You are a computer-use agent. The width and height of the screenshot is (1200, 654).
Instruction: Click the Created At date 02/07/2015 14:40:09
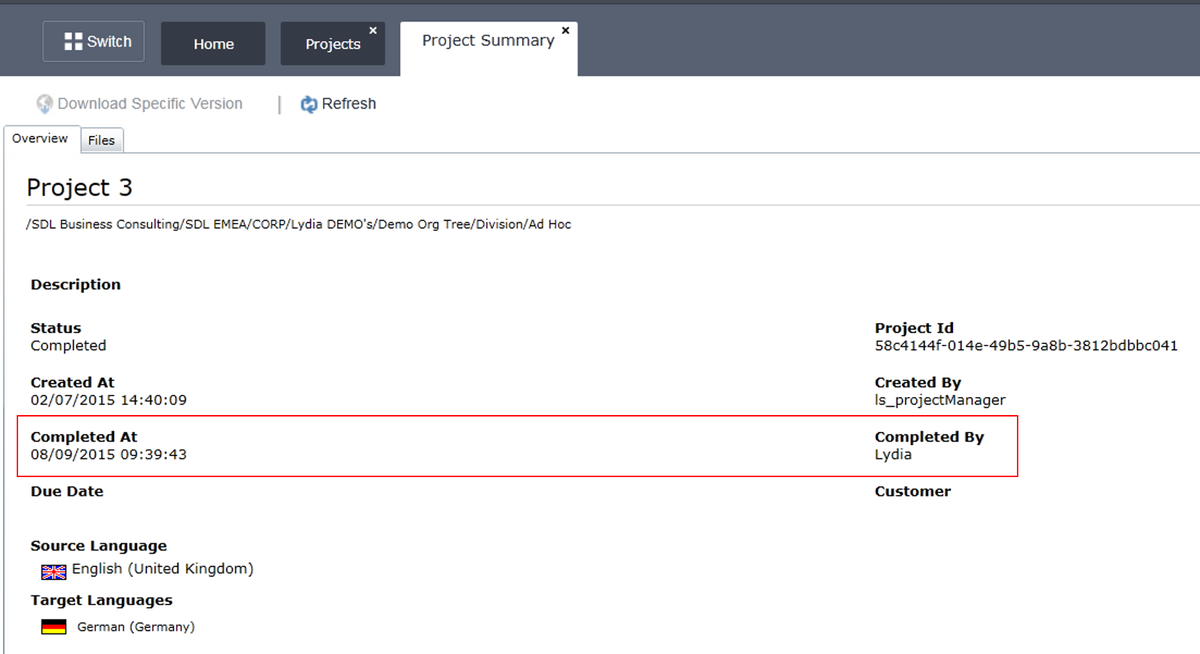109,400
